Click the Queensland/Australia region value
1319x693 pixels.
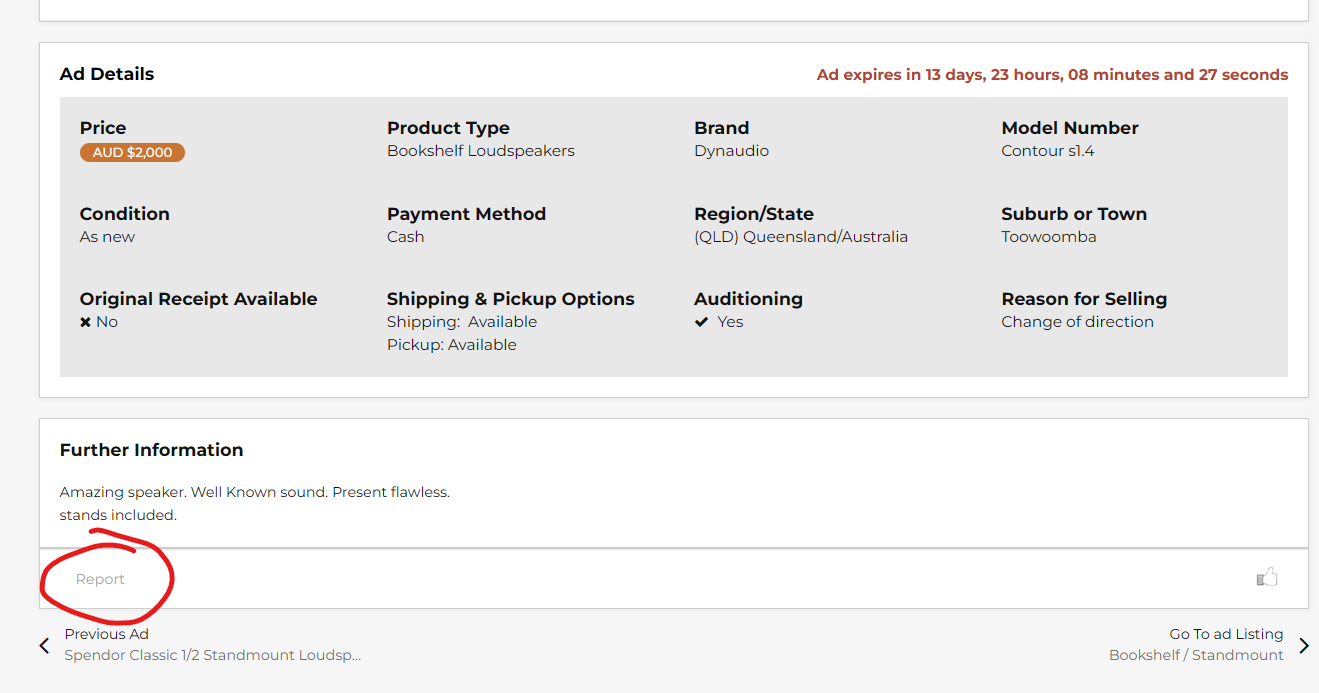click(801, 237)
